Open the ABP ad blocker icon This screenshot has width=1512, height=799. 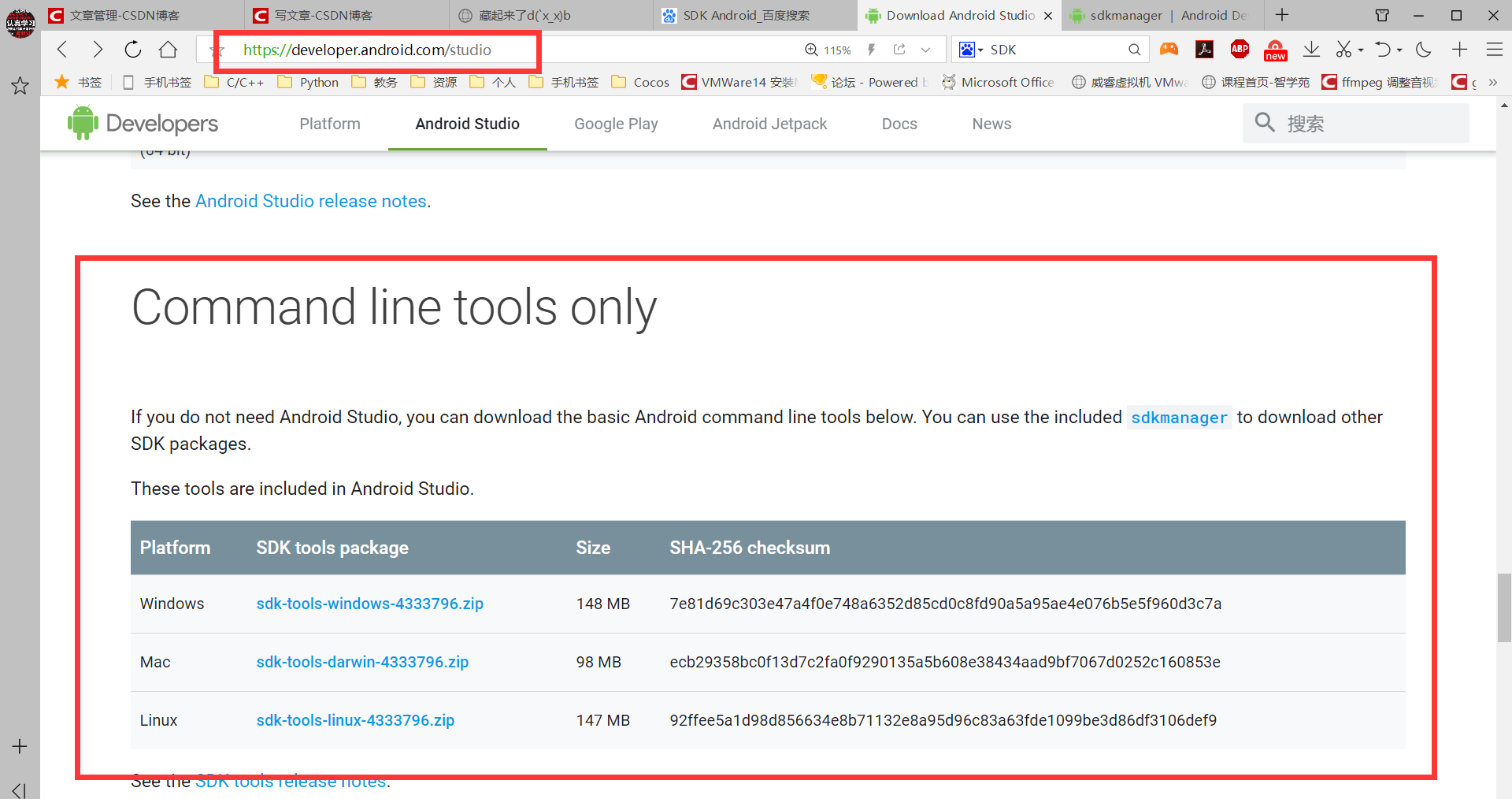point(1240,50)
